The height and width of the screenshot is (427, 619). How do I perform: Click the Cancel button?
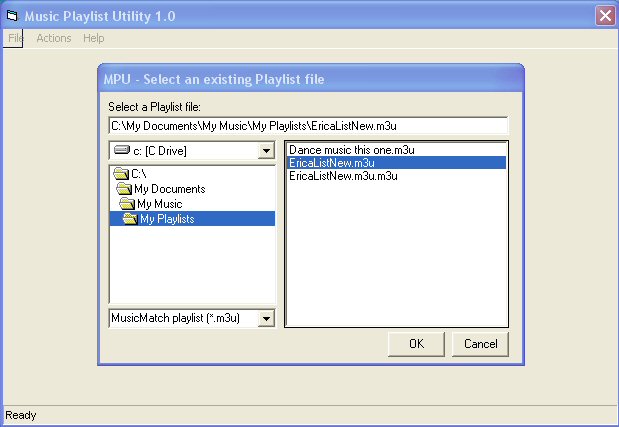point(480,344)
